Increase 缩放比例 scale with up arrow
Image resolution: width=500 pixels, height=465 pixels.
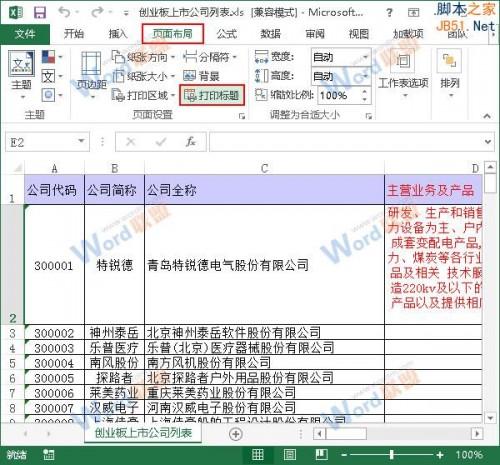tap(365, 91)
